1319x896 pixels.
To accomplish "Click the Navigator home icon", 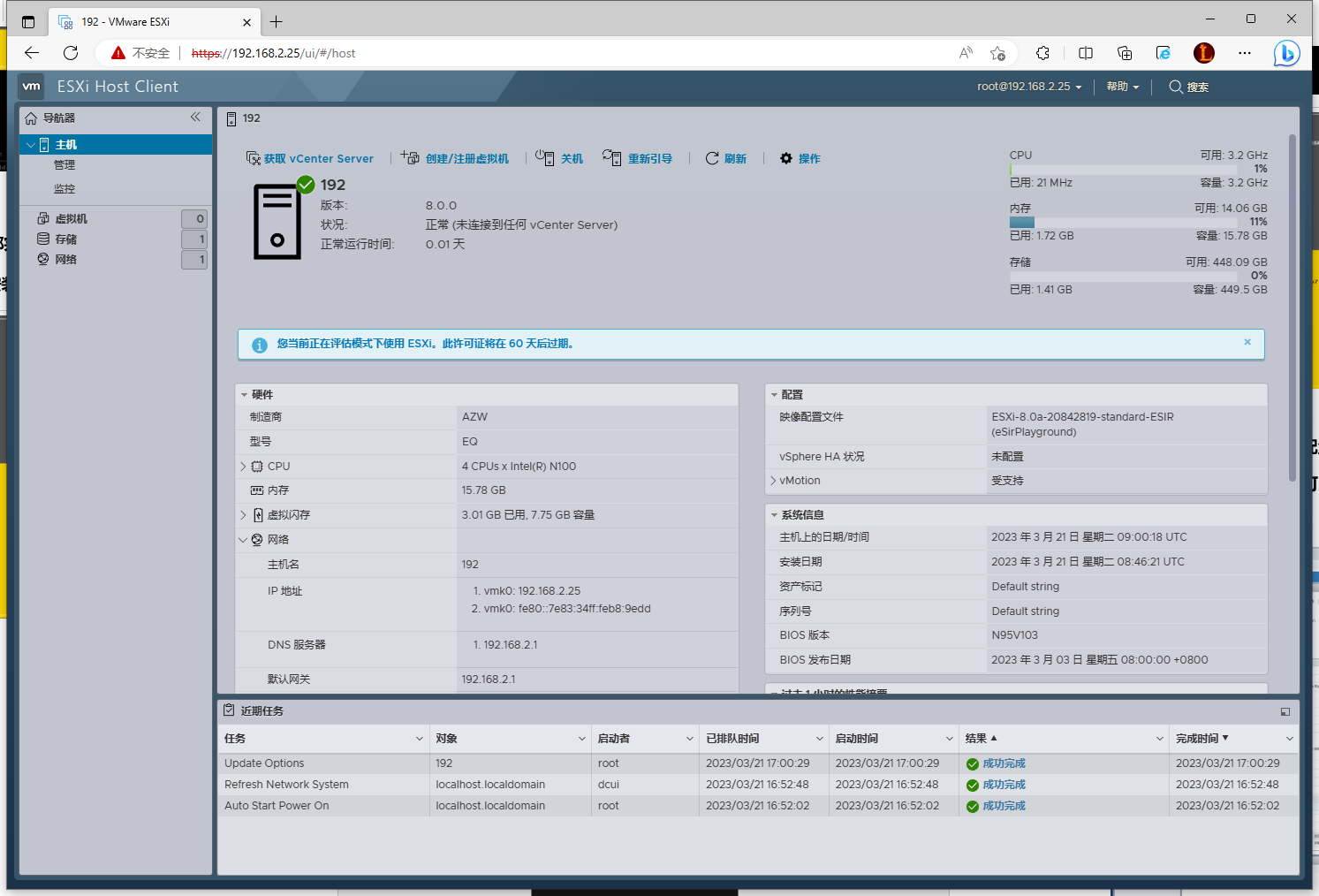I will (31, 118).
